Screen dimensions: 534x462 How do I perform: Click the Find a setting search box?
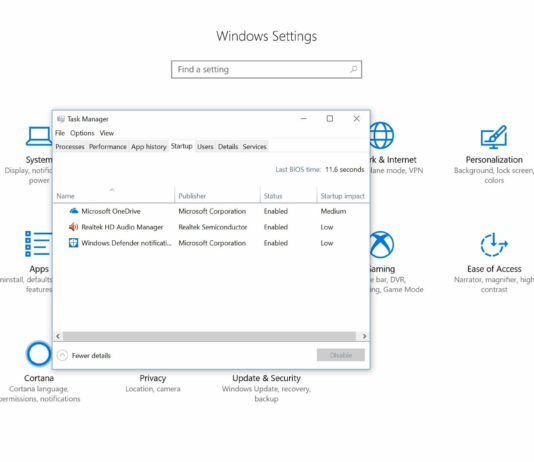tap(266, 69)
